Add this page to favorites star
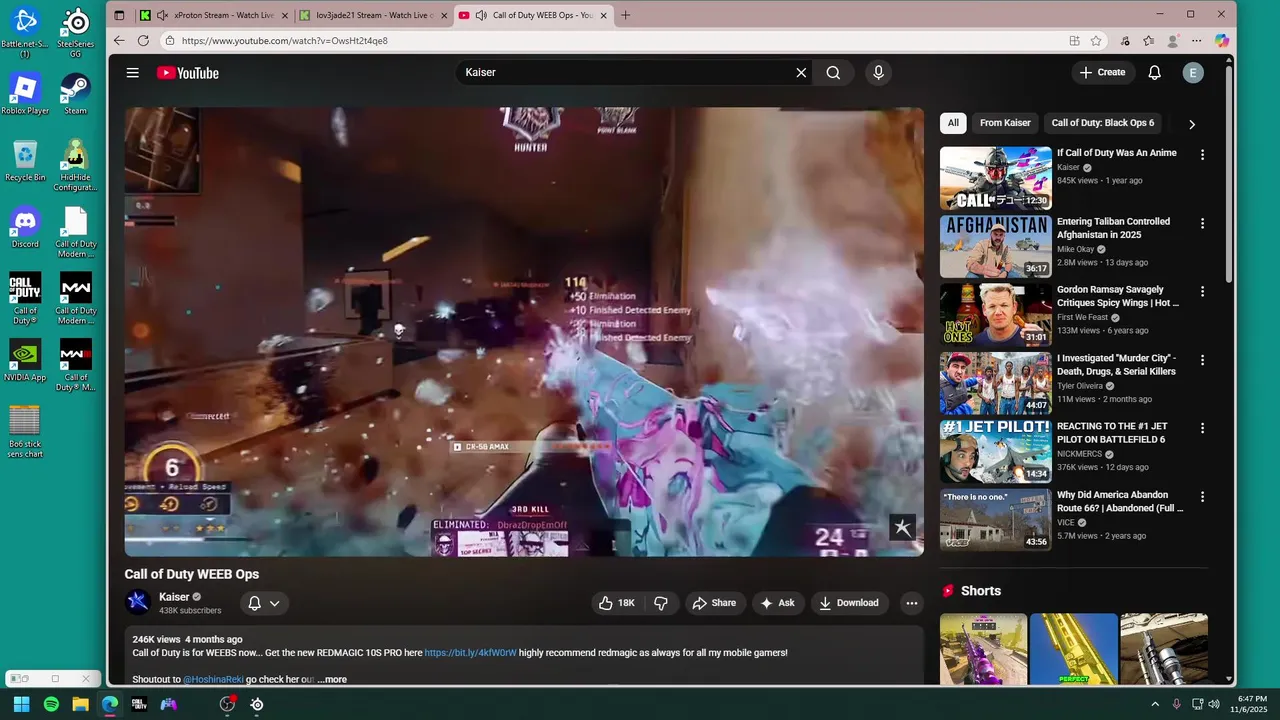The width and height of the screenshot is (1280, 720). pos(1096,41)
